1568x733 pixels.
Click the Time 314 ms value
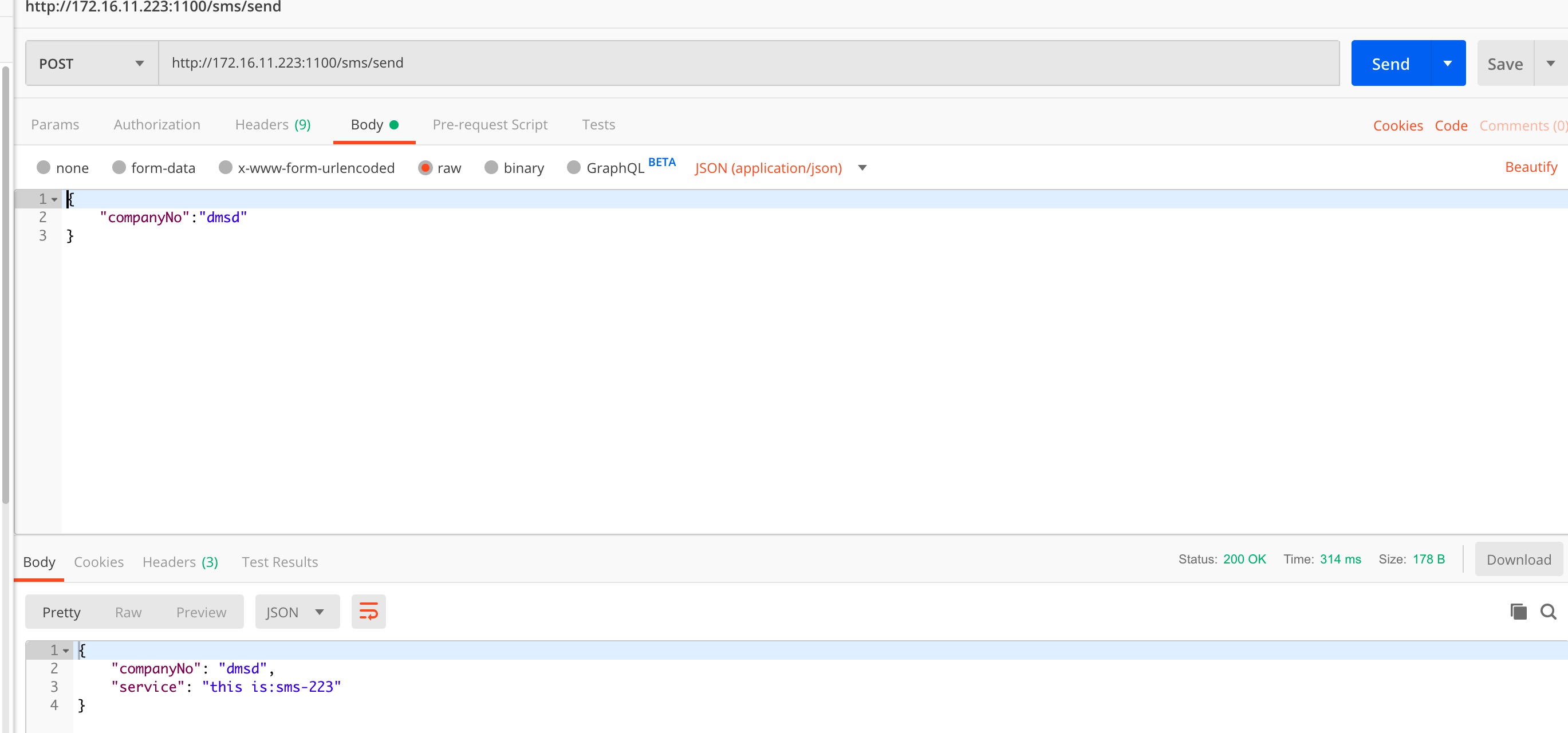pos(1340,559)
